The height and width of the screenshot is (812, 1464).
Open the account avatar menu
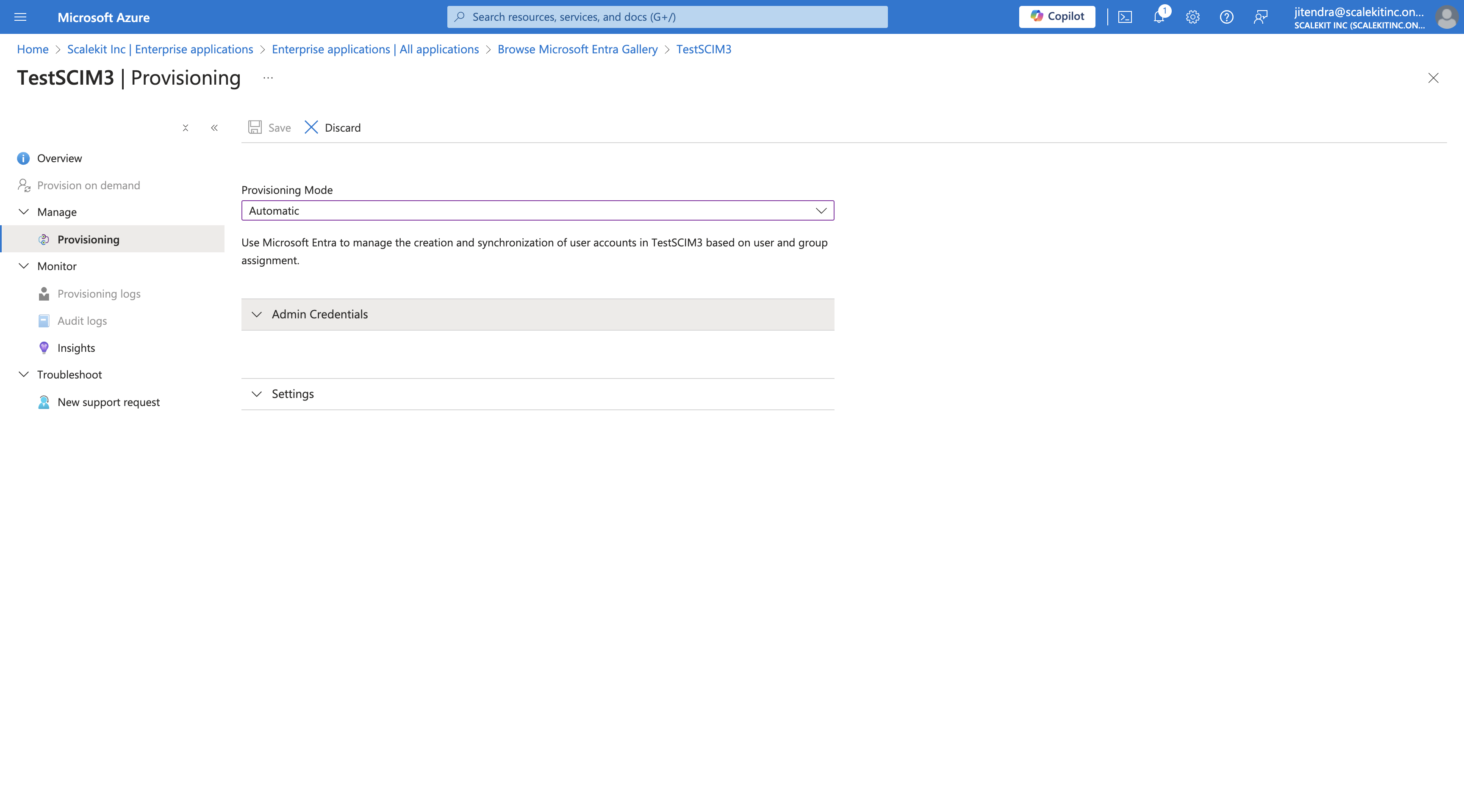pyautogui.click(x=1446, y=17)
